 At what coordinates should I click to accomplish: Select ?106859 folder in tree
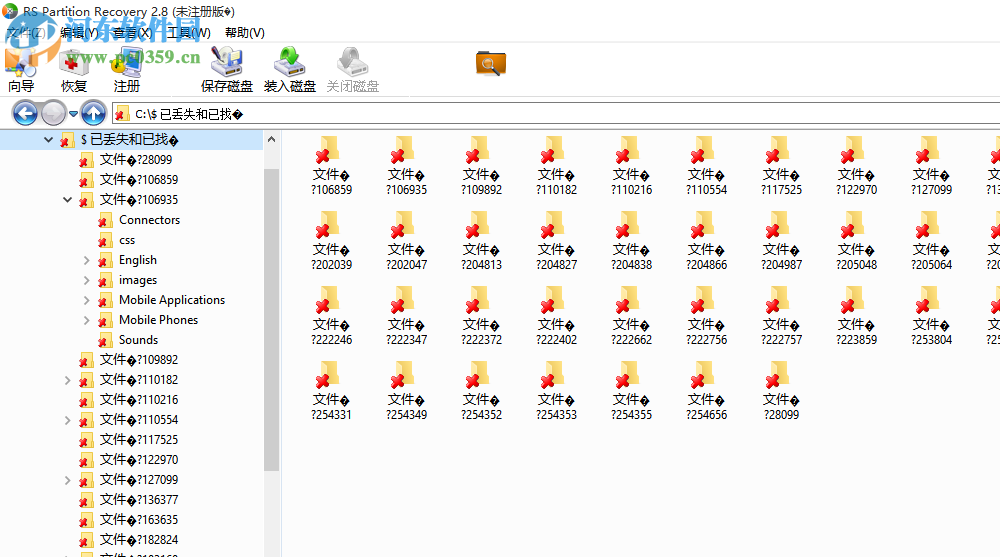tap(139, 180)
